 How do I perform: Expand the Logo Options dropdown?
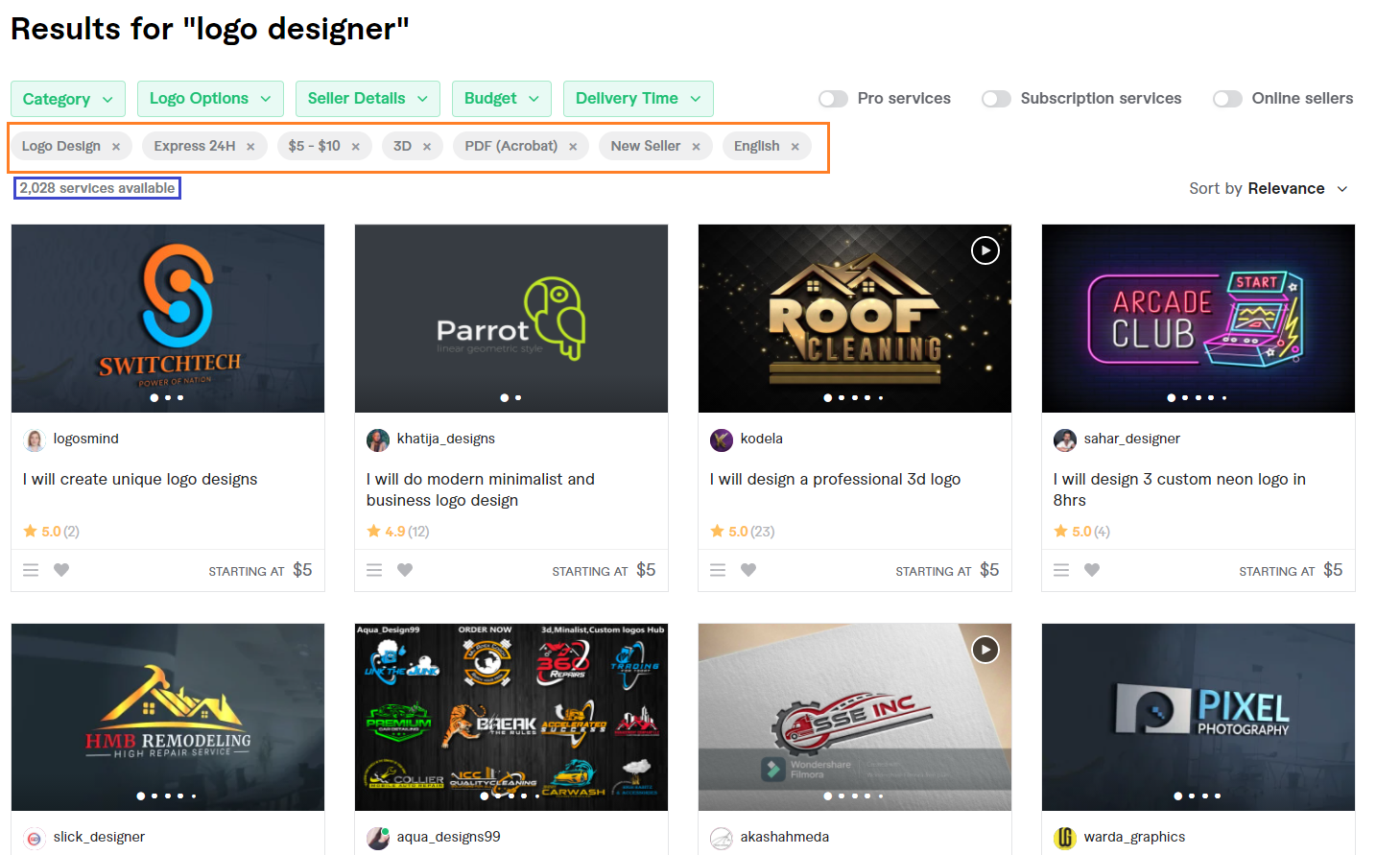210,99
